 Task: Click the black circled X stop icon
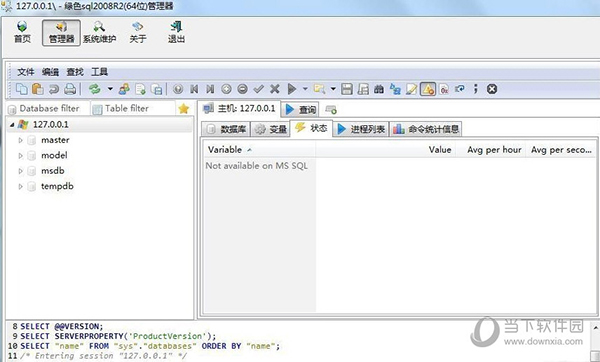(492, 89)
